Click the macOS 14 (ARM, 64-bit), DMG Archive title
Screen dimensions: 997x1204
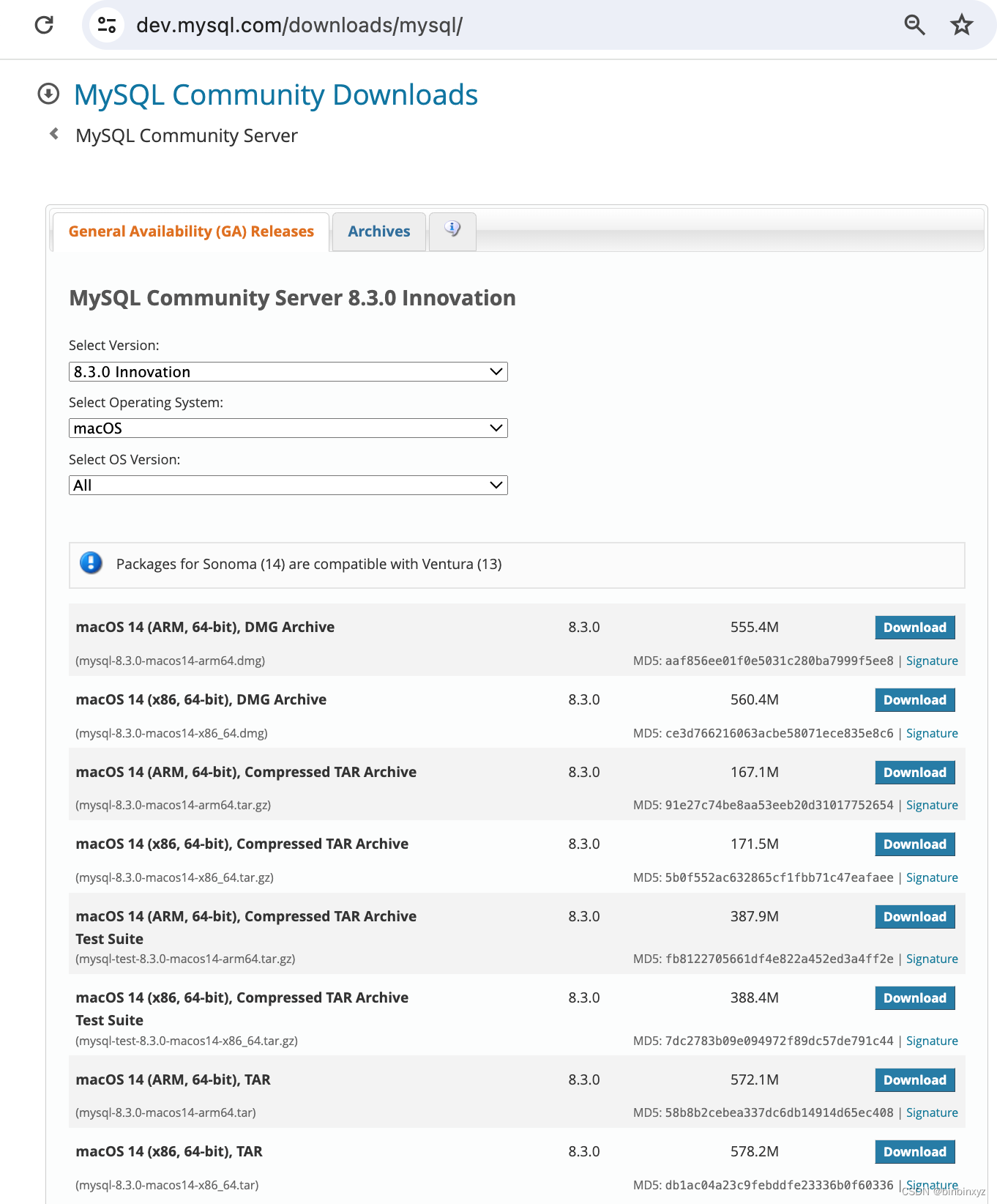[205, 627]
